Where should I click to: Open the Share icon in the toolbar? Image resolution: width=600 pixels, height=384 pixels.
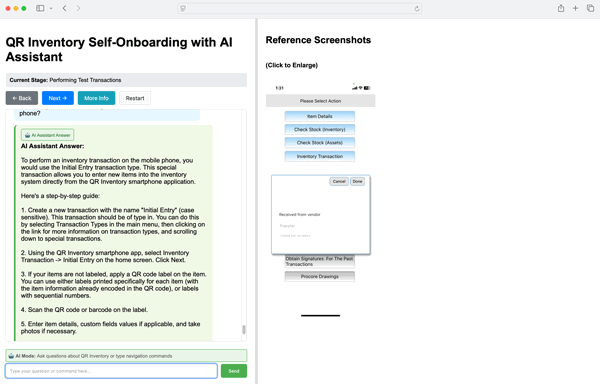pos(561,8)
